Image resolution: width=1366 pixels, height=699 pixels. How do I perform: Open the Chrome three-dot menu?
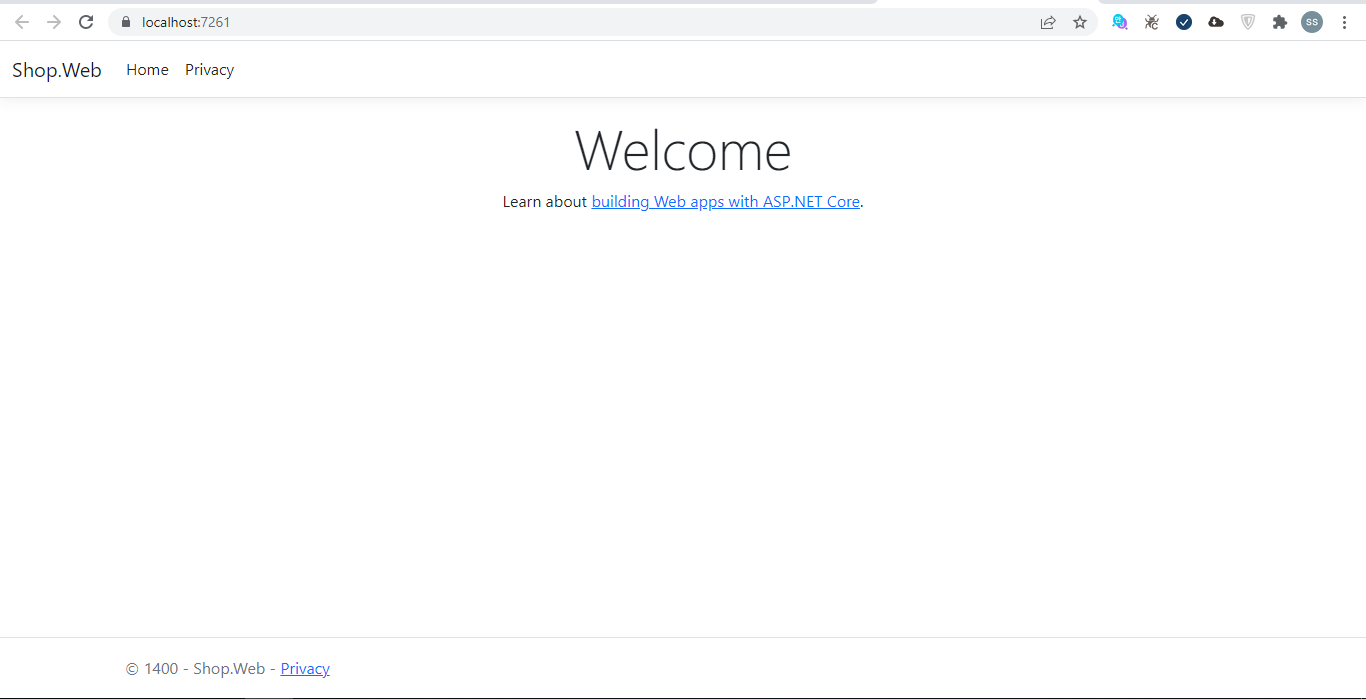click(x=1344, y=22)
